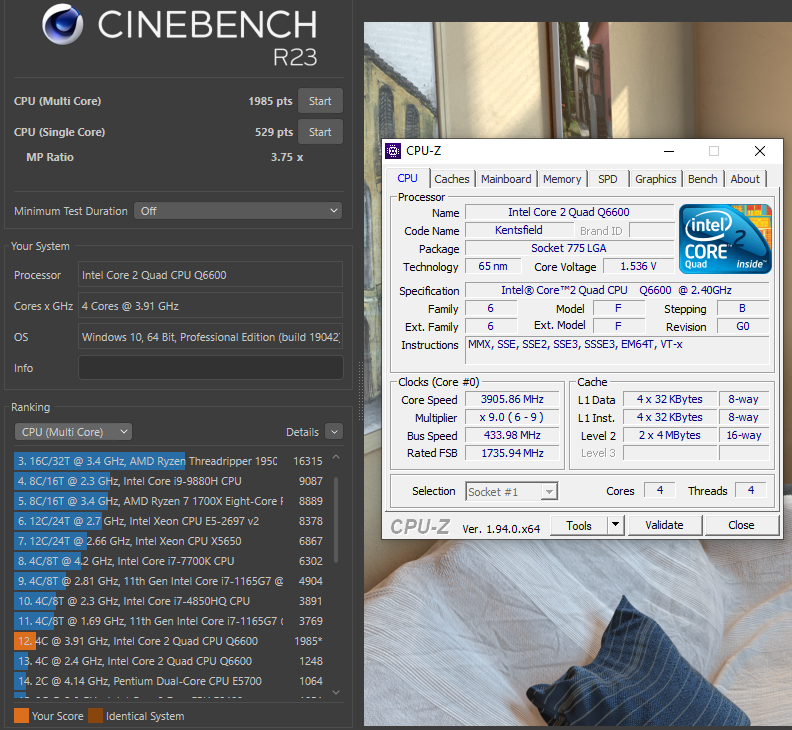Click the brown Identical System legend swatch
Image resolution: width=792 pixels, height=730 pixels.
95,715
